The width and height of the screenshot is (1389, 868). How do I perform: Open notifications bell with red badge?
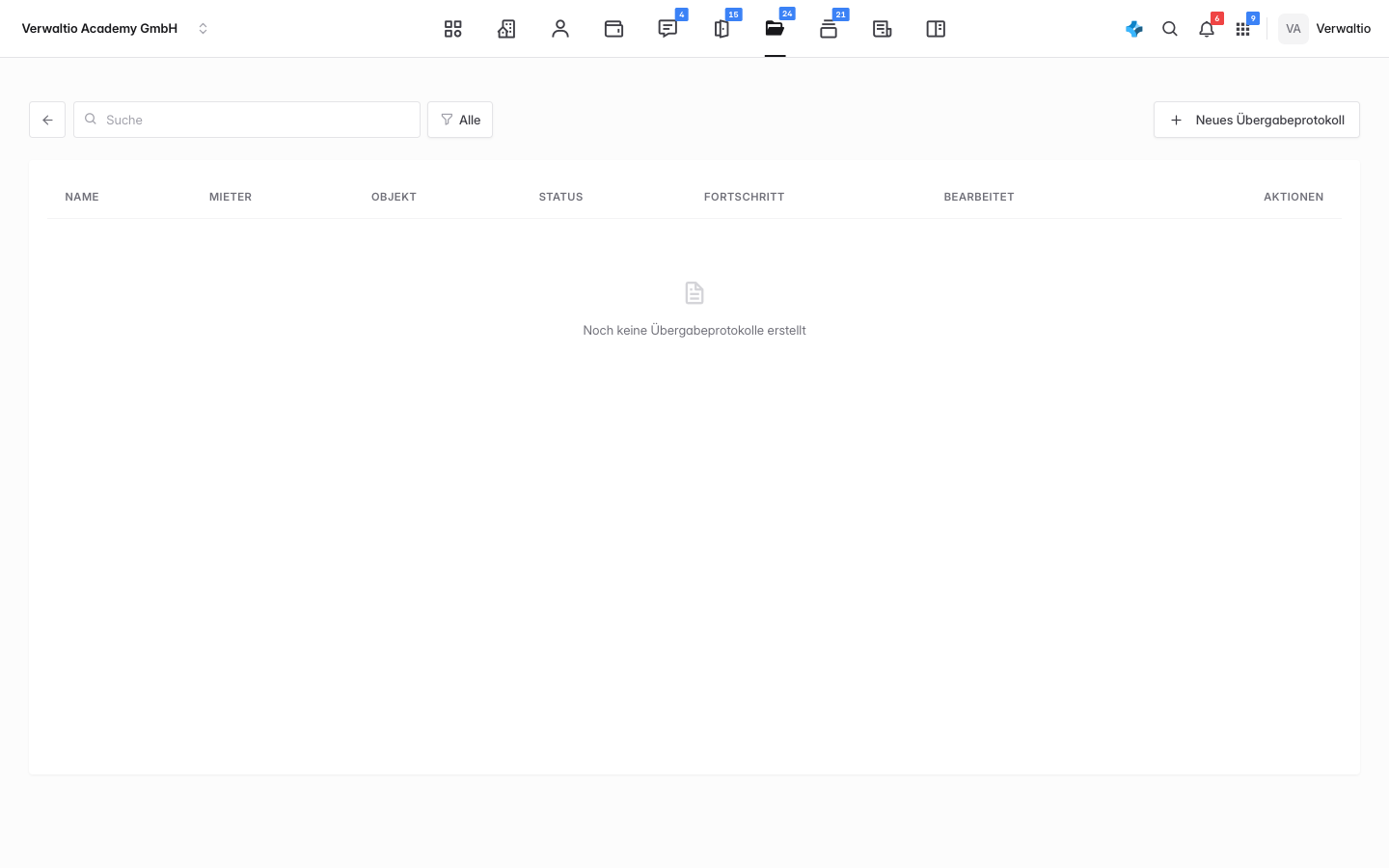pos(1207,29)
